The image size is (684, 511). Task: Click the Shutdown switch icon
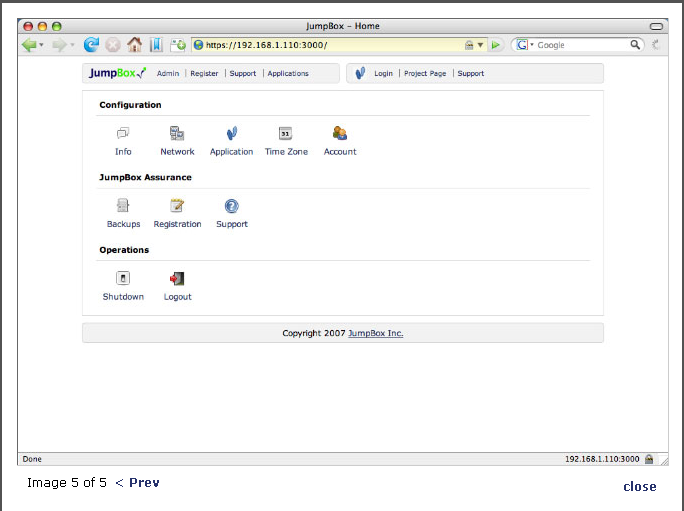(x=123, y=278)
